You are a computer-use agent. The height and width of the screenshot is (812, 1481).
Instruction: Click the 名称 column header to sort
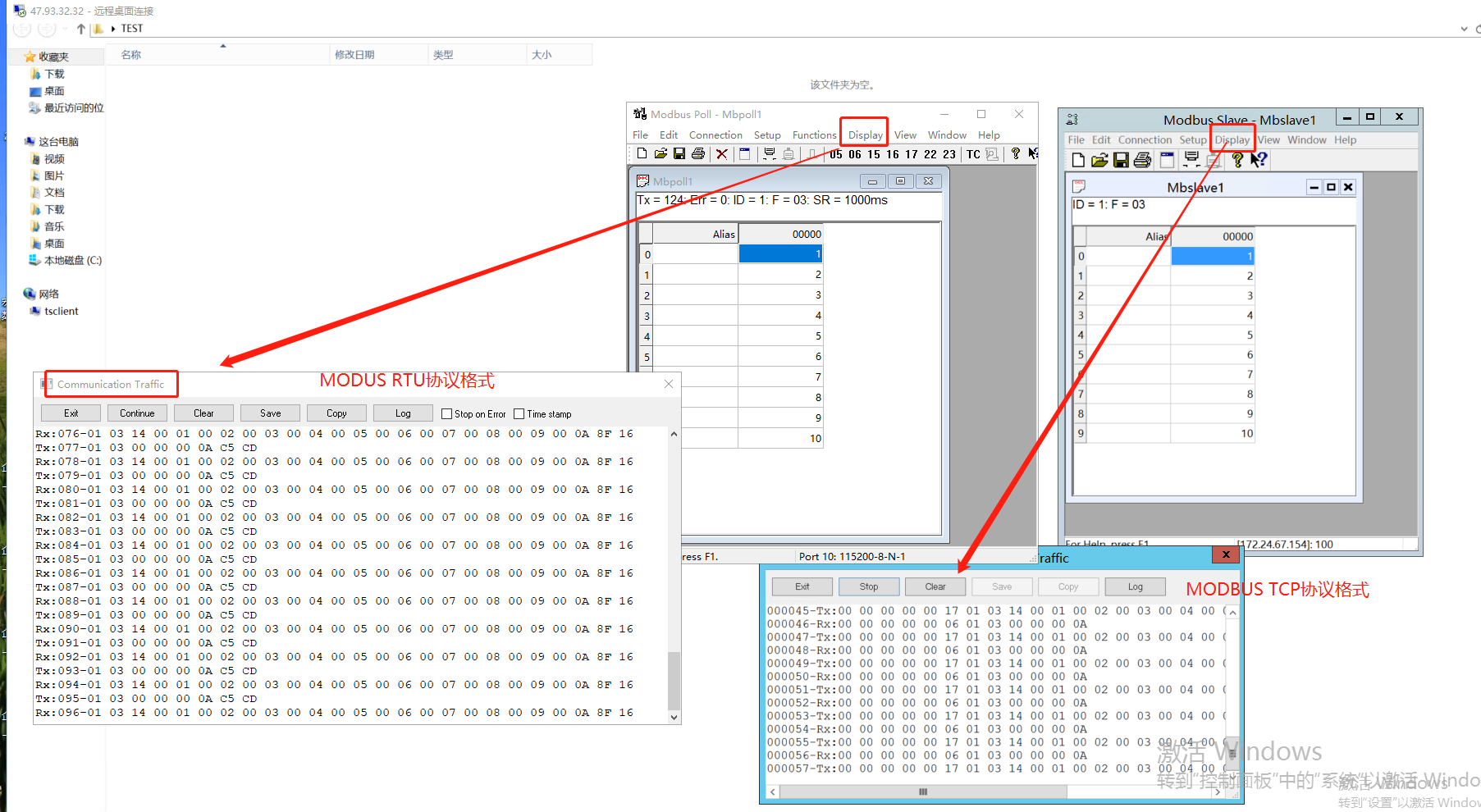coord(131,55)
